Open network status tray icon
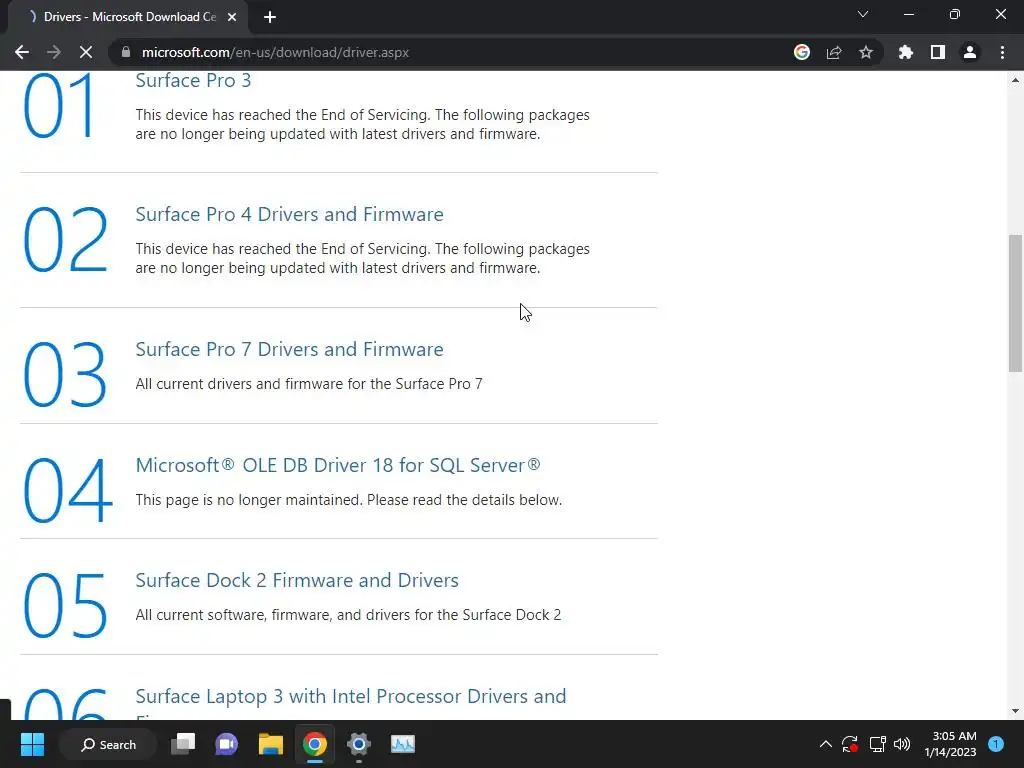Screen dimensions: 1024x768 click(x=877, y=744)
